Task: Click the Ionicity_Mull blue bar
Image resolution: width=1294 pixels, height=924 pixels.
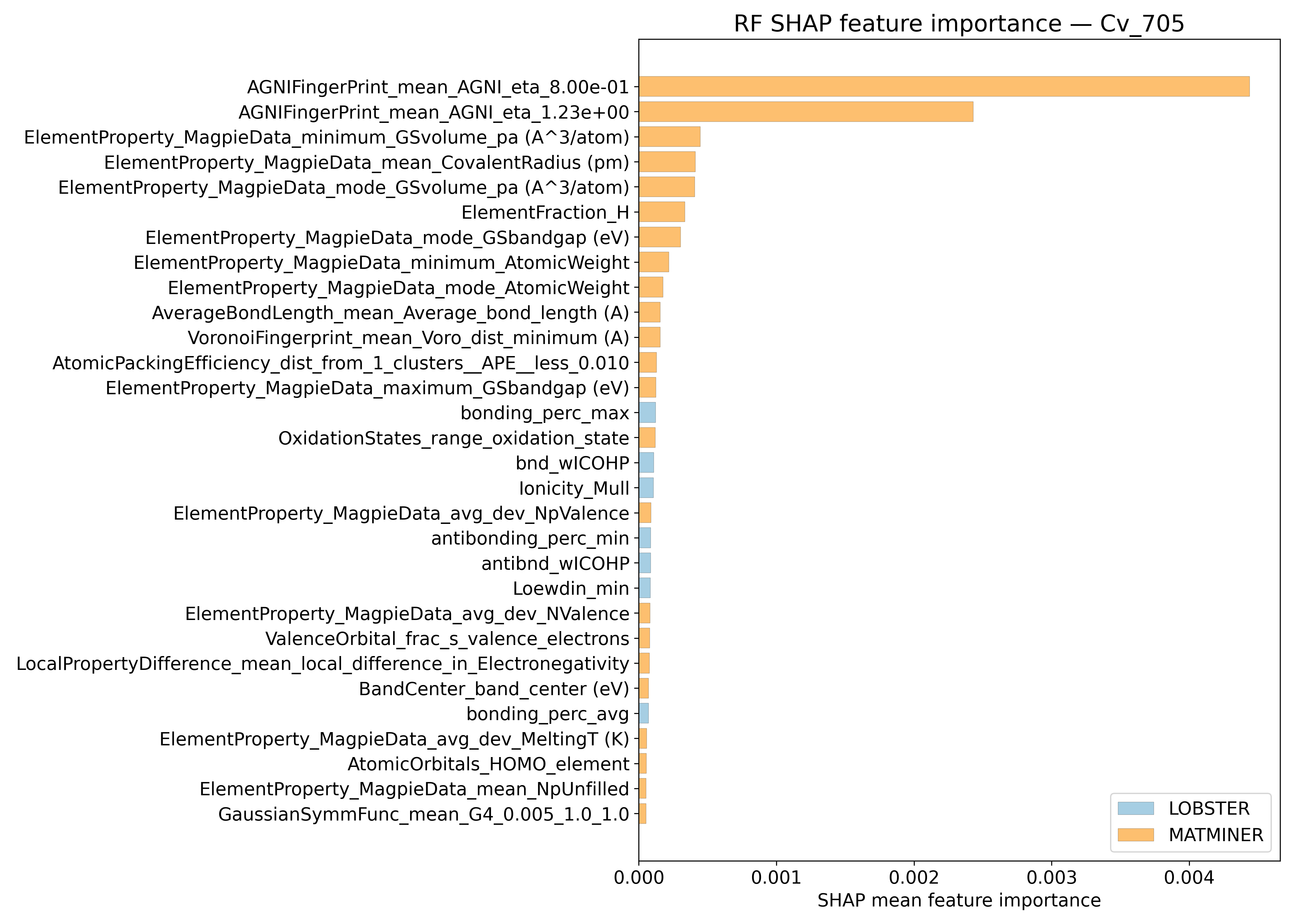Action: click(x=646, y=488)
